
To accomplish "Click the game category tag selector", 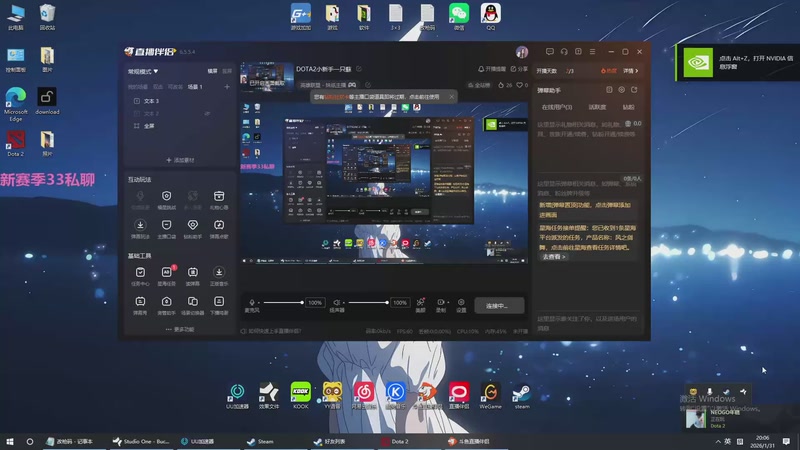I will 328,85.
